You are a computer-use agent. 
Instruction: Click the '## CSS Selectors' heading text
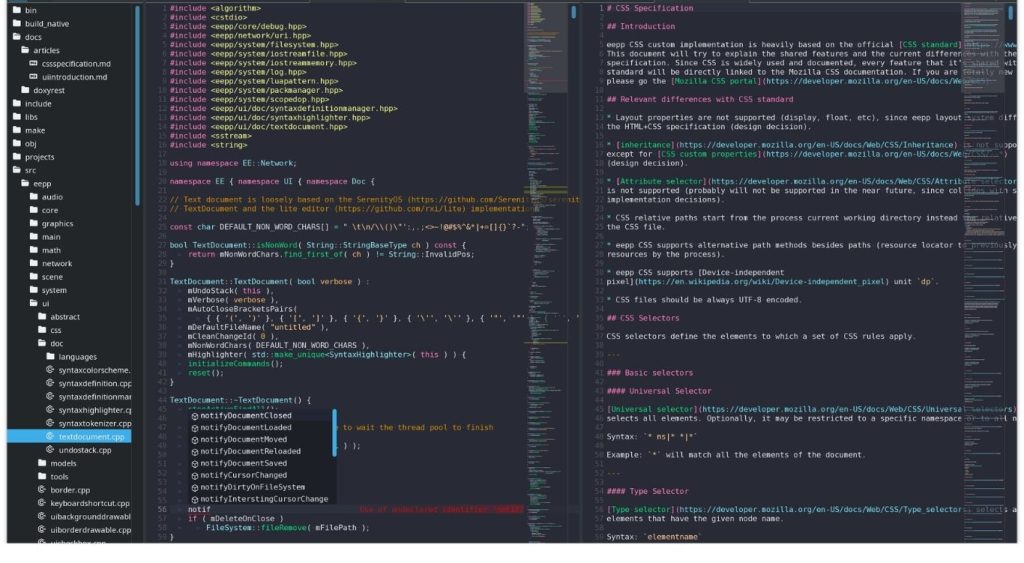click(x=643, y=318)
